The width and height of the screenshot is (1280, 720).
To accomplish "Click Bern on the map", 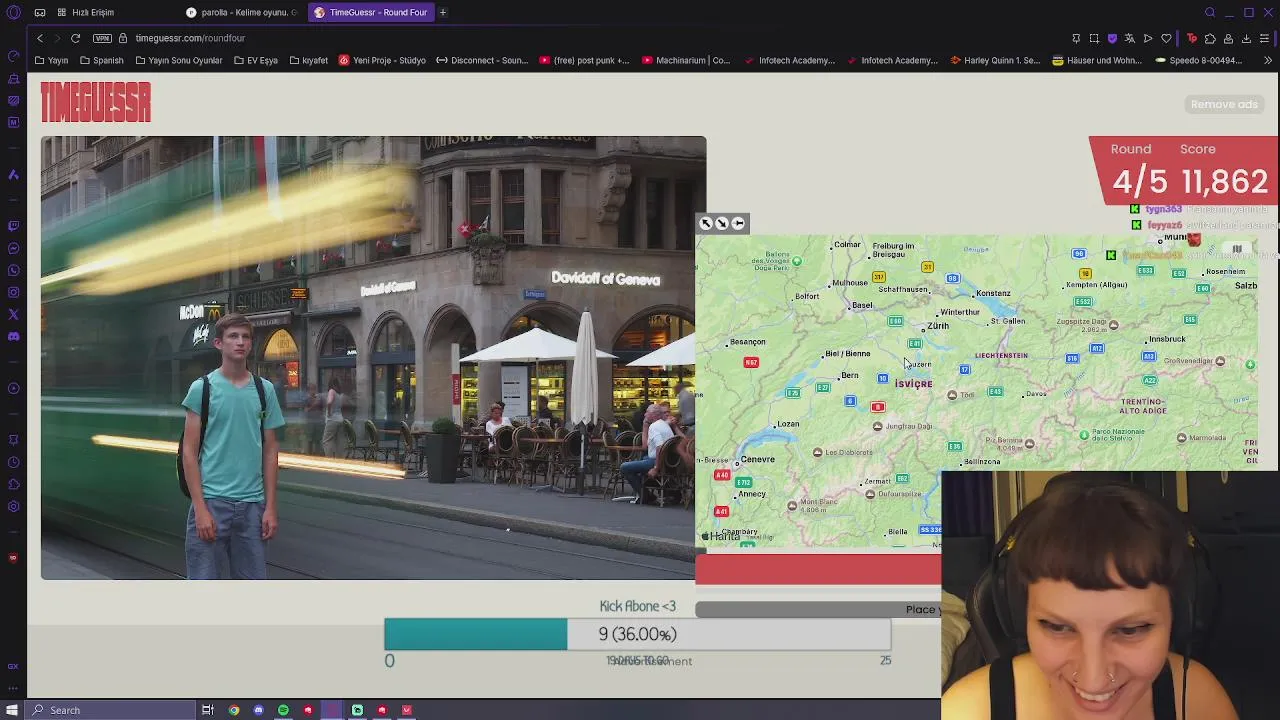I will 849,375.
